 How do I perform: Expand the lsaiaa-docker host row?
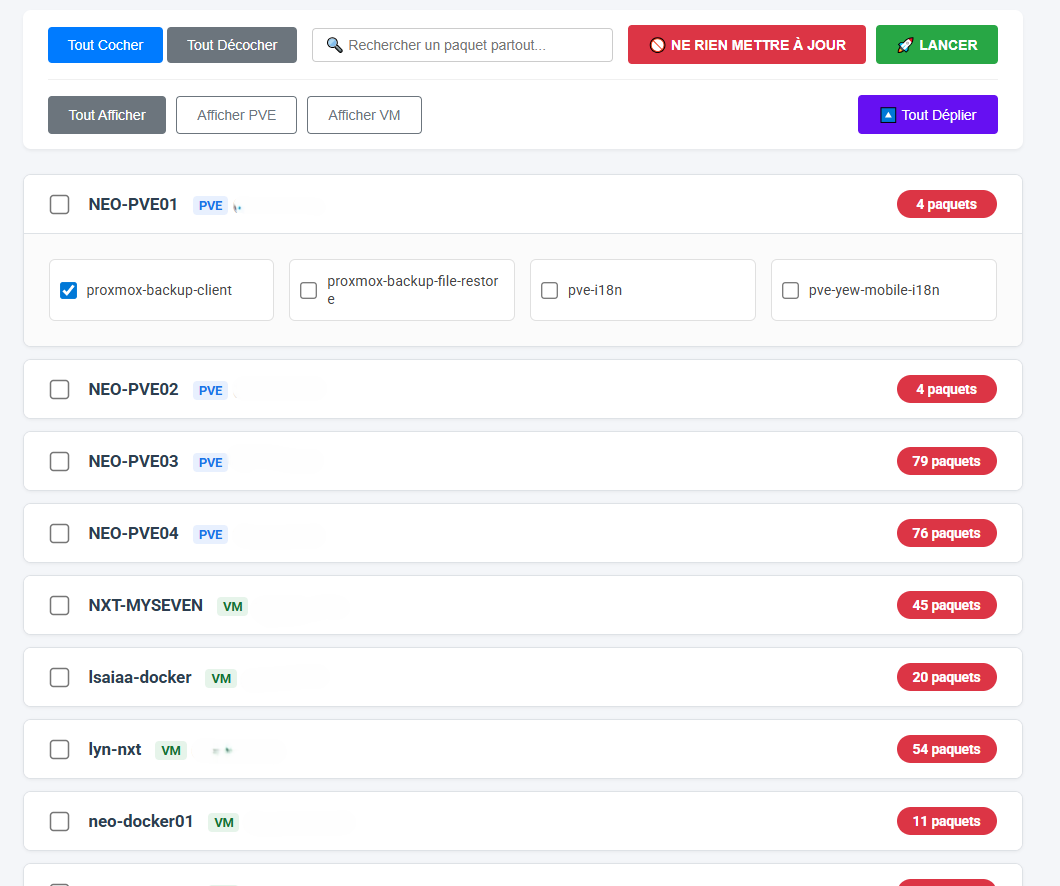point(500,677)
